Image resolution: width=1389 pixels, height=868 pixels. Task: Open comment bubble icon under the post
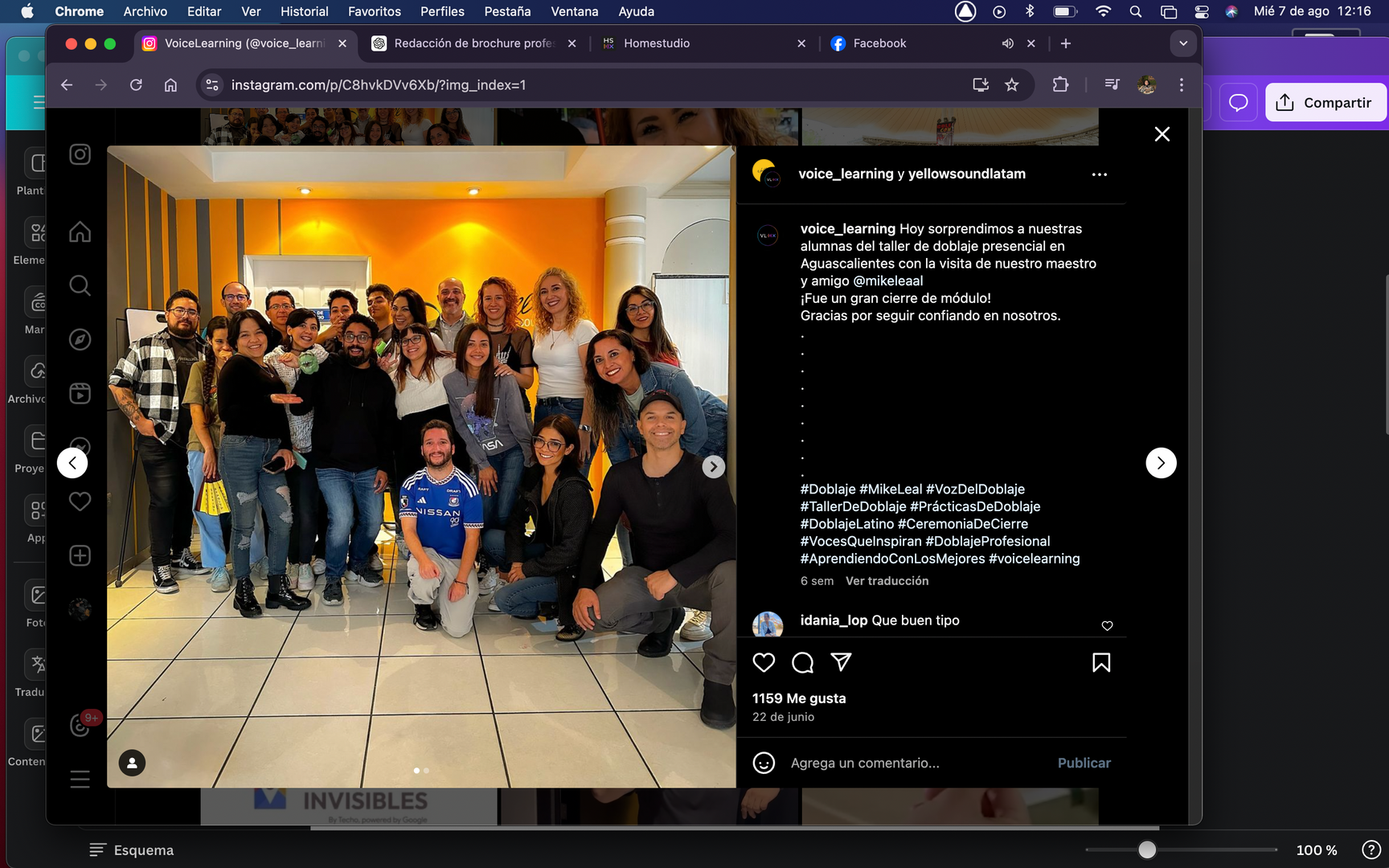802,662
